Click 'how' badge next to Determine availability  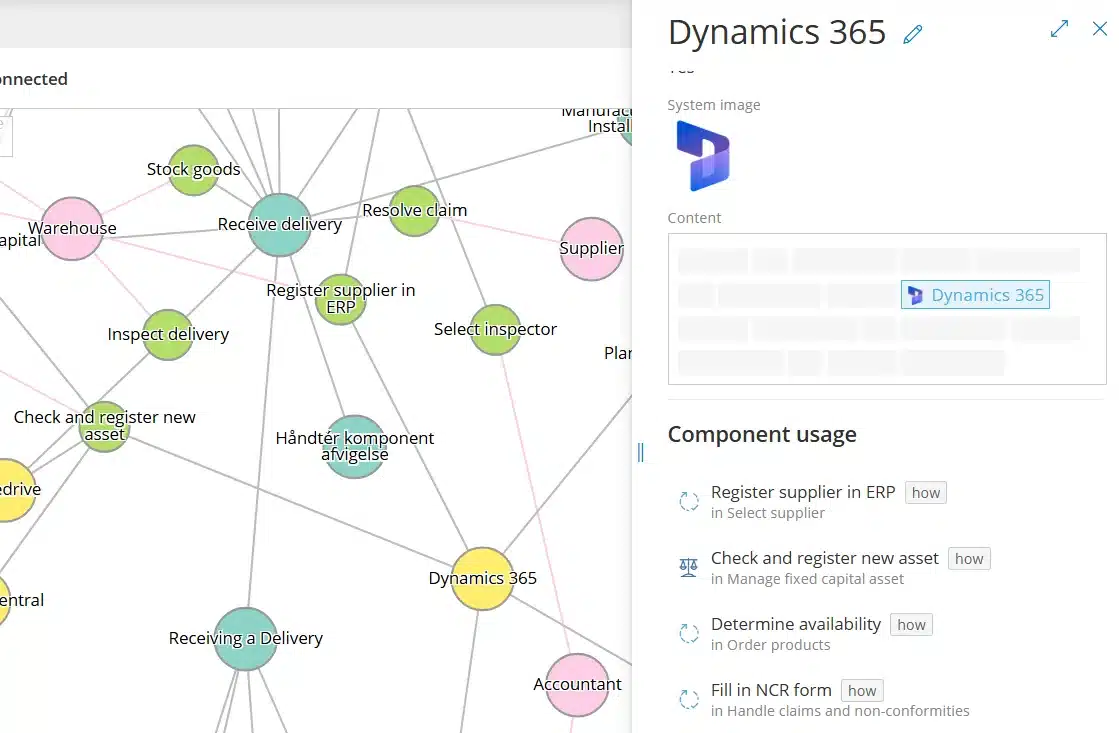coord(911,625)
